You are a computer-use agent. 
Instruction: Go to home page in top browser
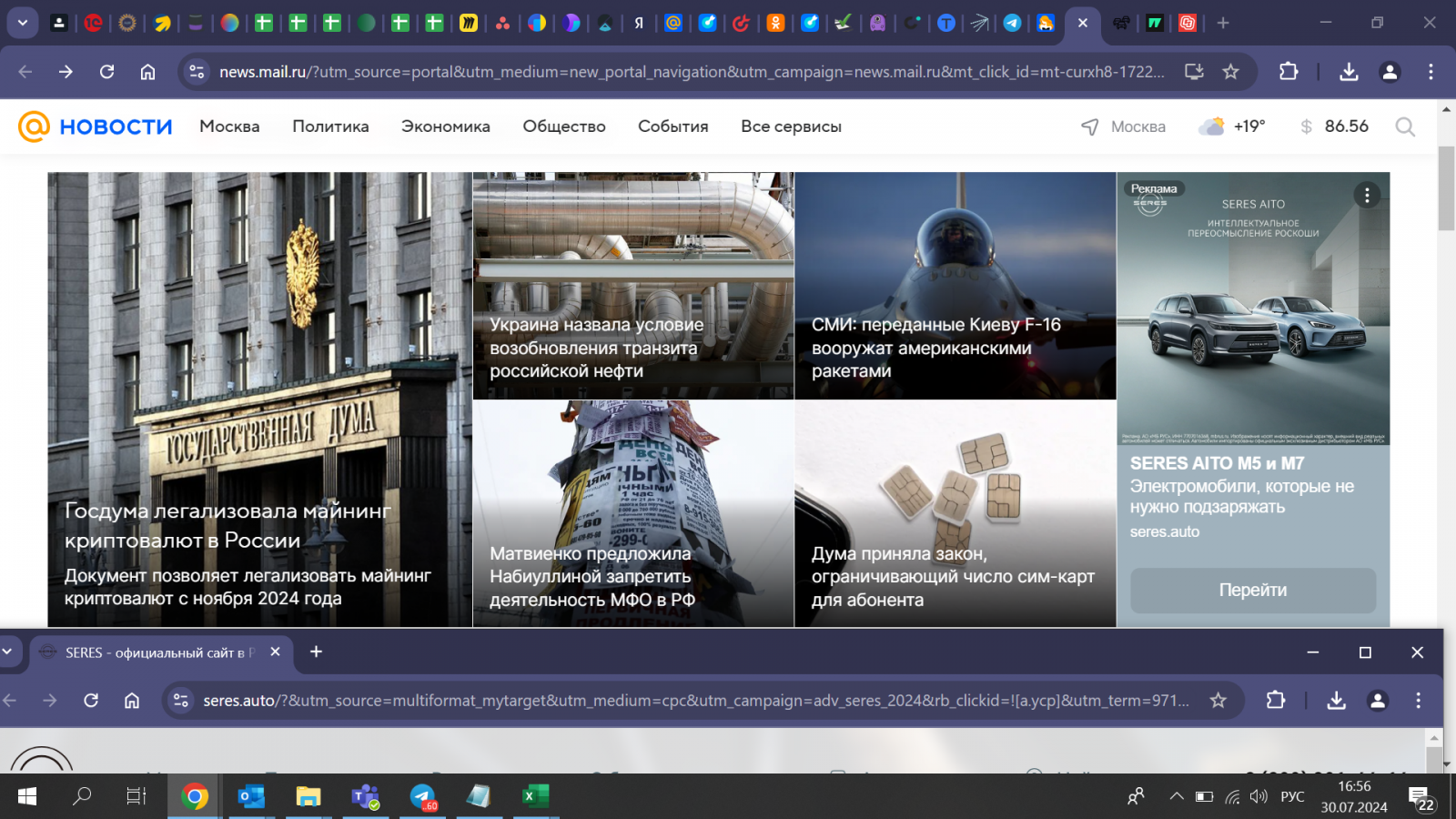147,72
